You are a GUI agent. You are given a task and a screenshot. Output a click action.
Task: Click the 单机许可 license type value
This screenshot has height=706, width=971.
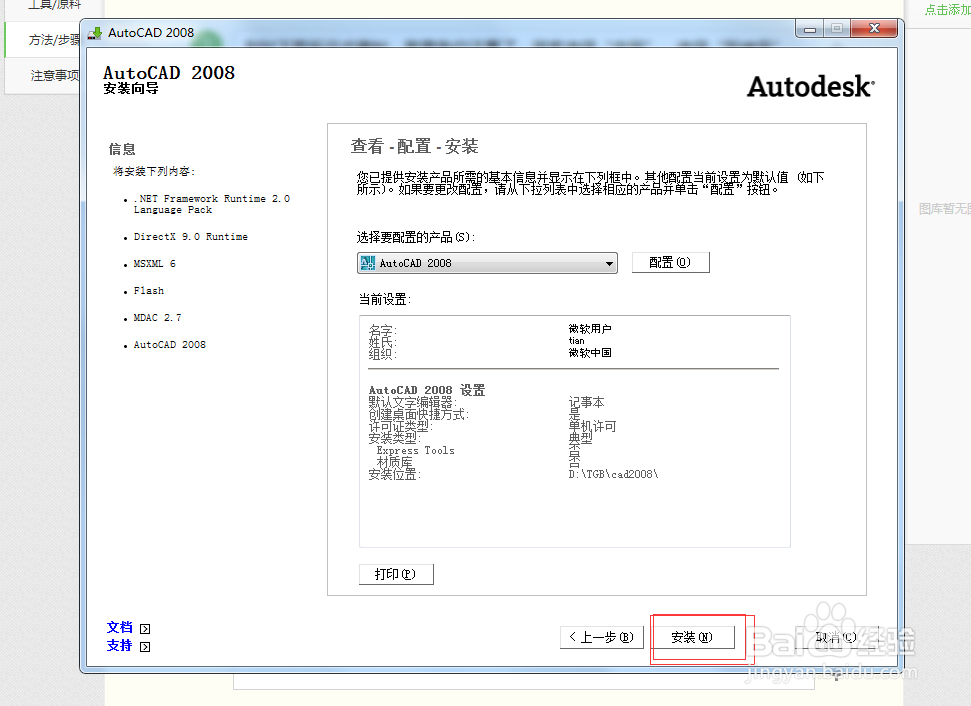[x=593, y=426]
